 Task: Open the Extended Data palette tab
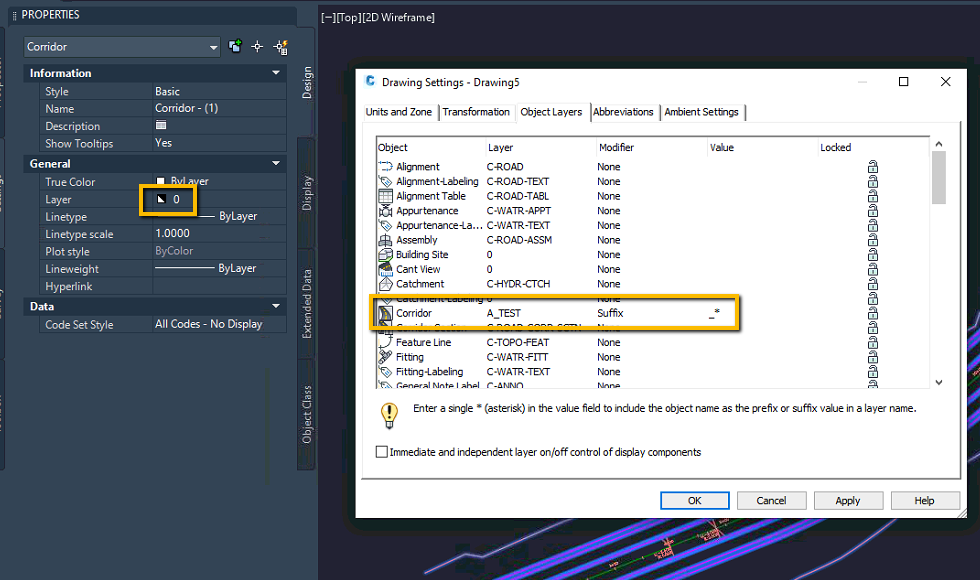click(307, 304)
